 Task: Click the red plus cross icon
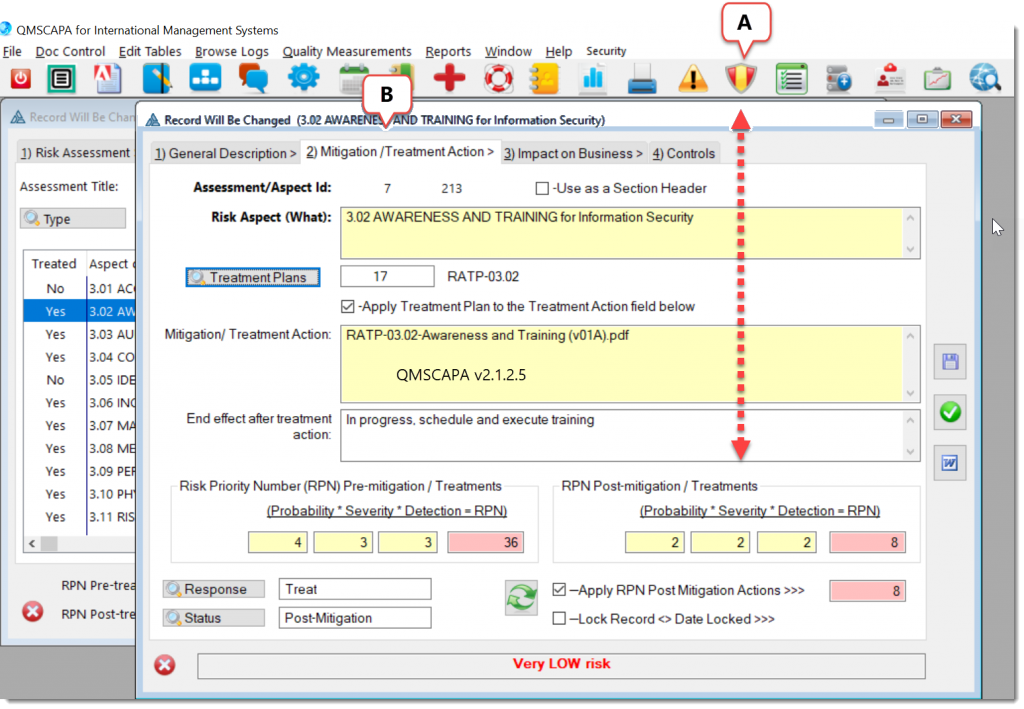pos(449,79)
